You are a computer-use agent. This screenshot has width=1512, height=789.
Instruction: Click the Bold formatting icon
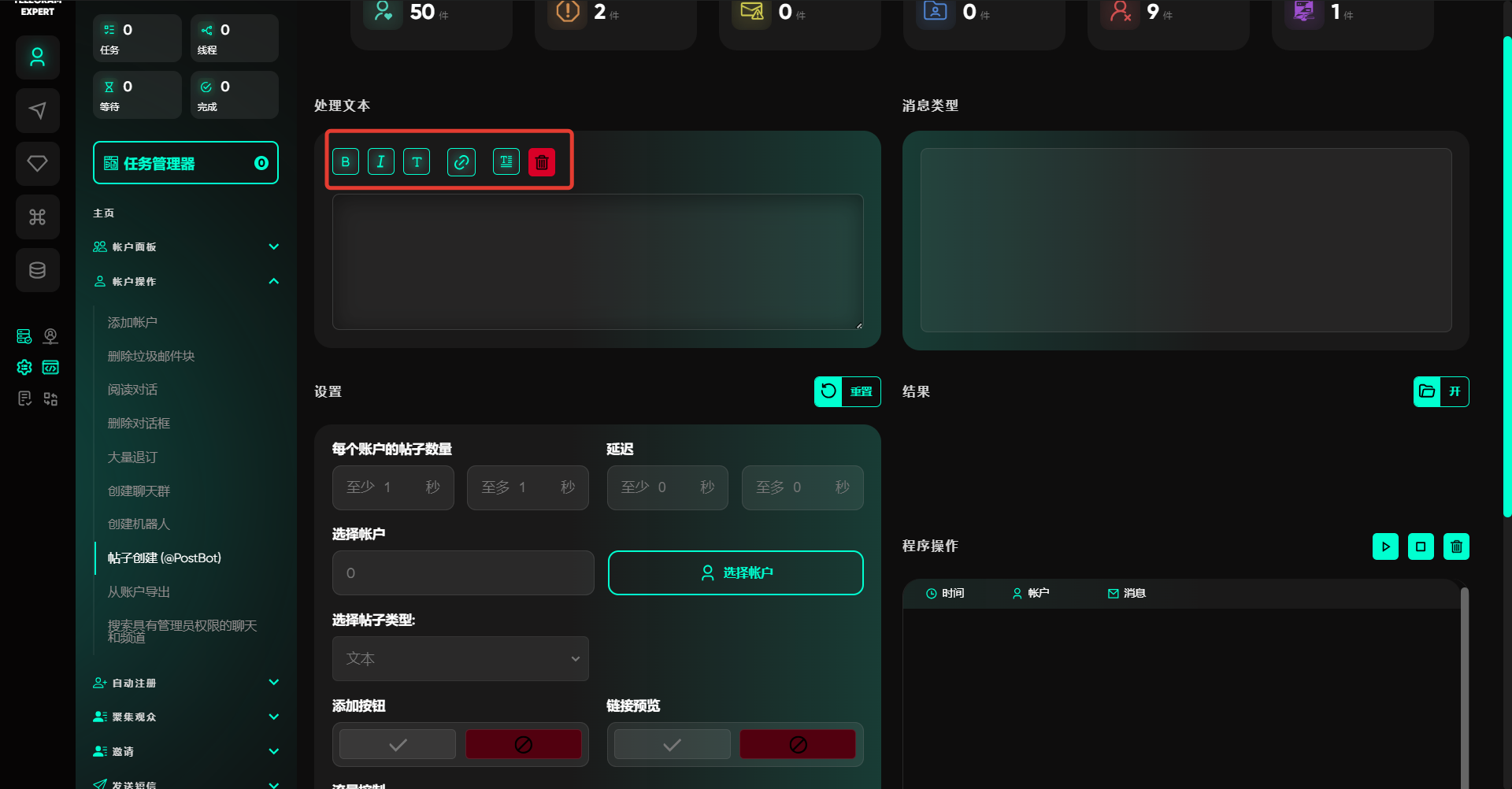click(x=346, y=162)
